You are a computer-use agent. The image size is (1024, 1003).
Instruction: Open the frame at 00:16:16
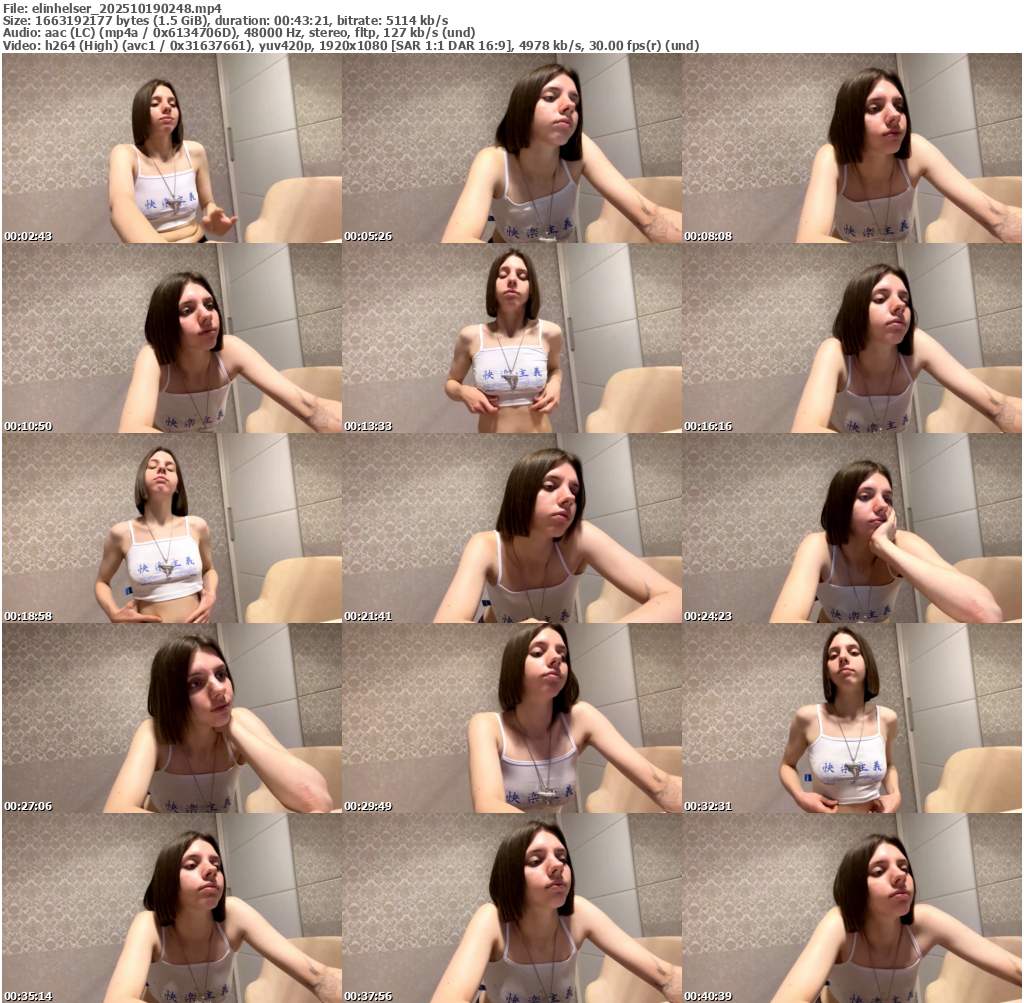click(x=852, y=338)
